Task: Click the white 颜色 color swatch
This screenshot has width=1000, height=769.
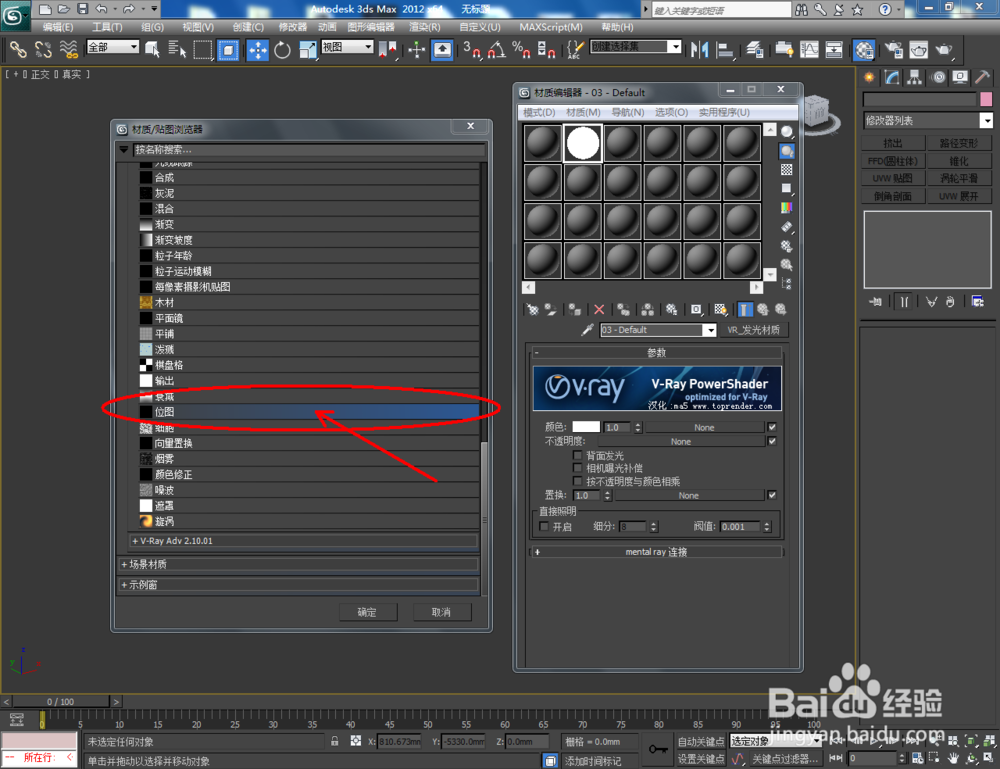Action: pos(586,427)
